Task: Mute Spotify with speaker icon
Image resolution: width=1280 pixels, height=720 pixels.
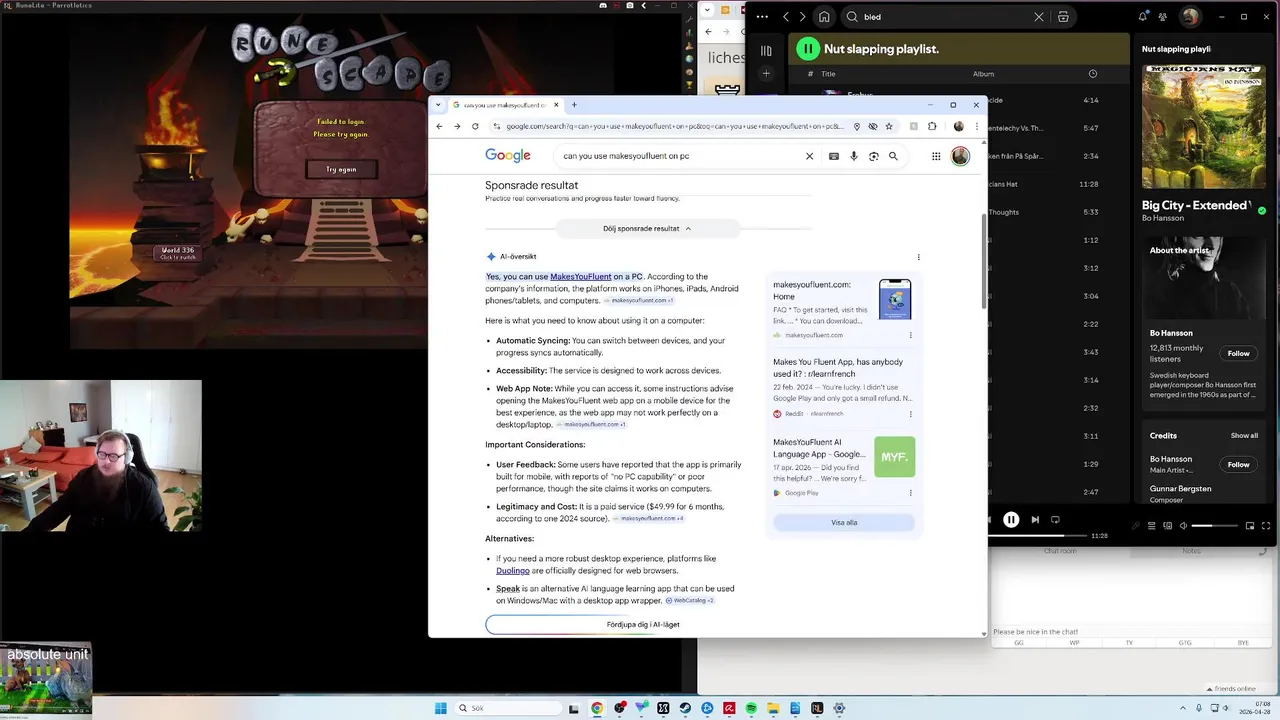Action: click(x=1183, y=526)
